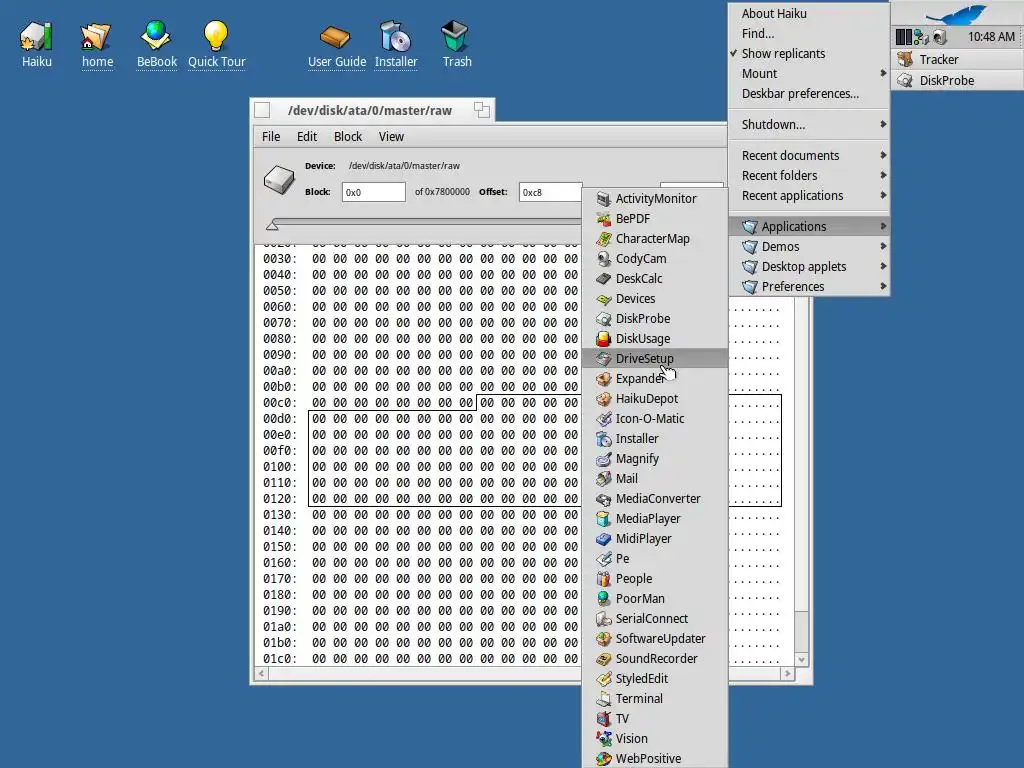Click the Block number input field

click(x=374, y=192)
